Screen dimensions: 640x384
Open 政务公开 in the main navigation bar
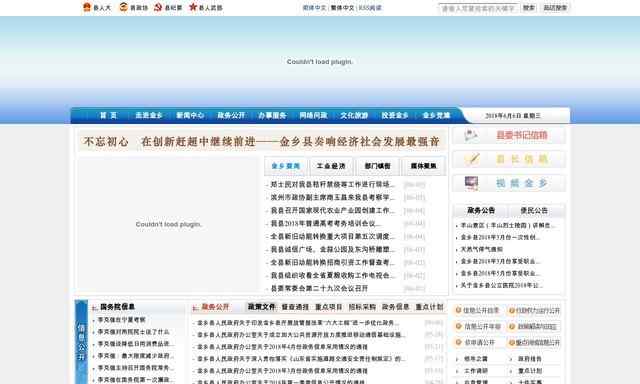click(x=231, y=115)
